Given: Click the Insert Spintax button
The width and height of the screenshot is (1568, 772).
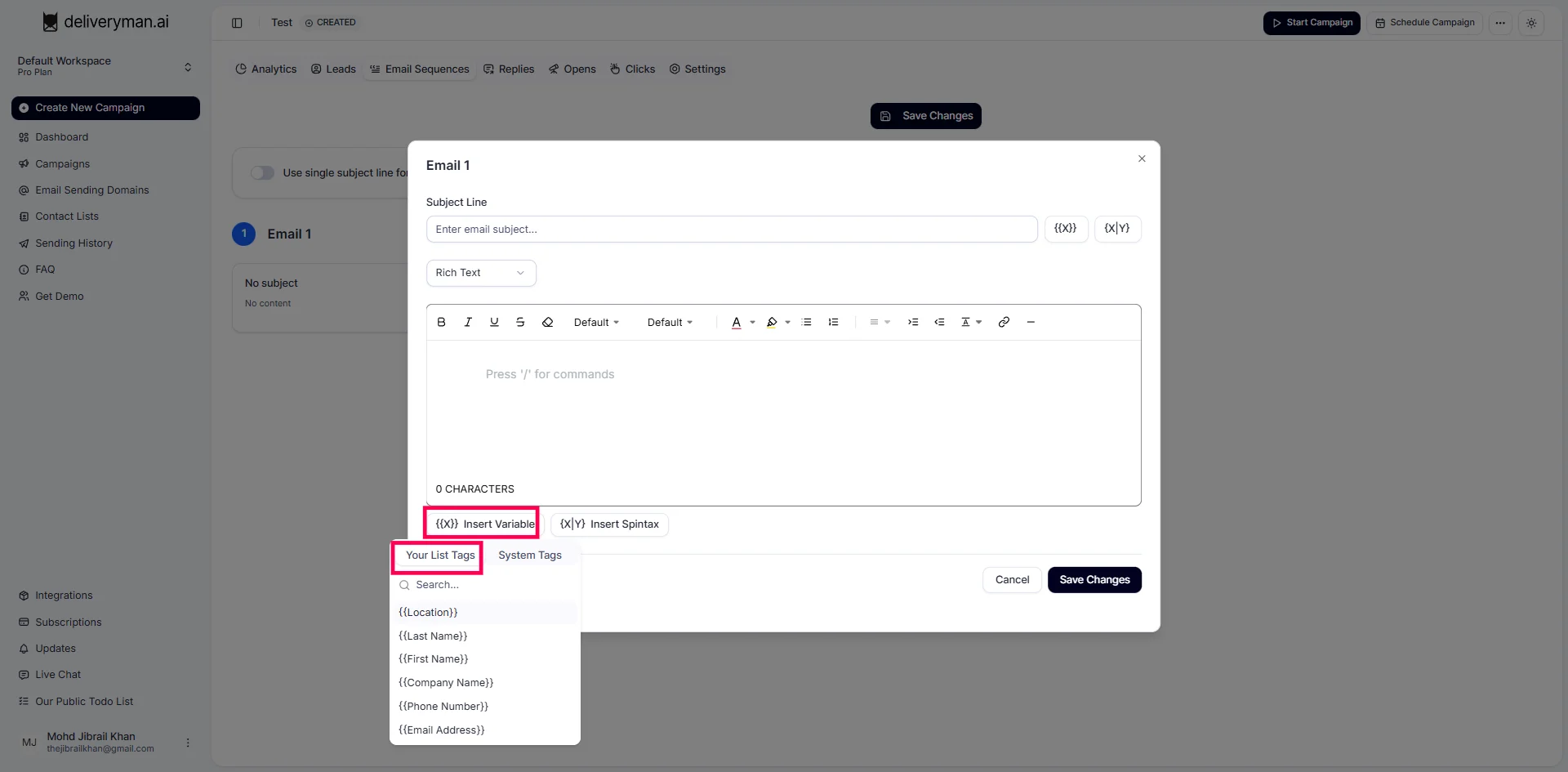Looking at the screenshot, I should click(609, 524).
